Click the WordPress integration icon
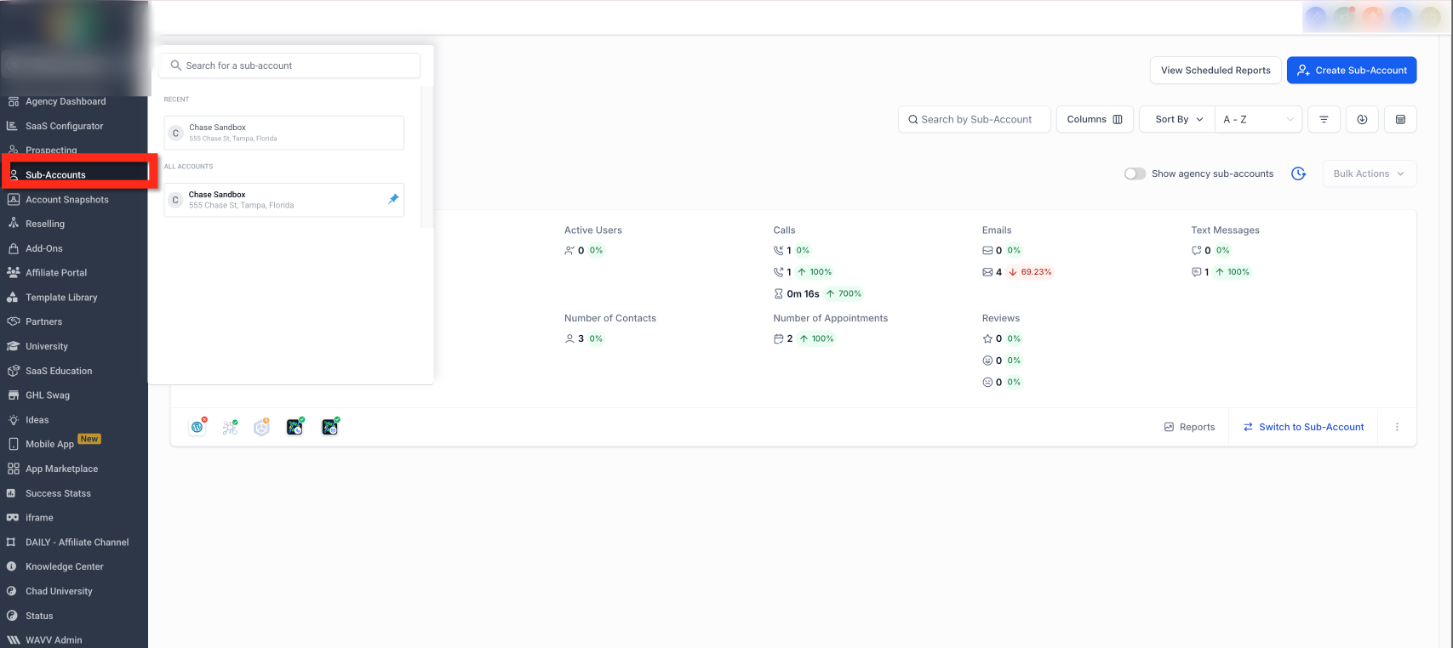The image size is (1453, 648). (198, 427)
